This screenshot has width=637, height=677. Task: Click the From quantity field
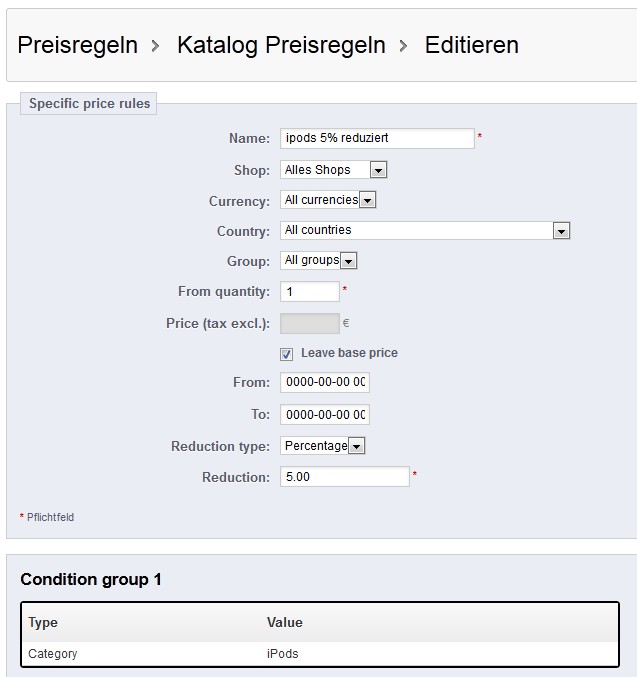pos(310,291)
